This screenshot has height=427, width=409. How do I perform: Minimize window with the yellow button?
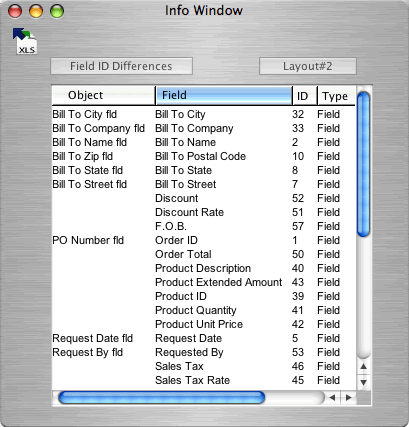[x=36, y=11]
